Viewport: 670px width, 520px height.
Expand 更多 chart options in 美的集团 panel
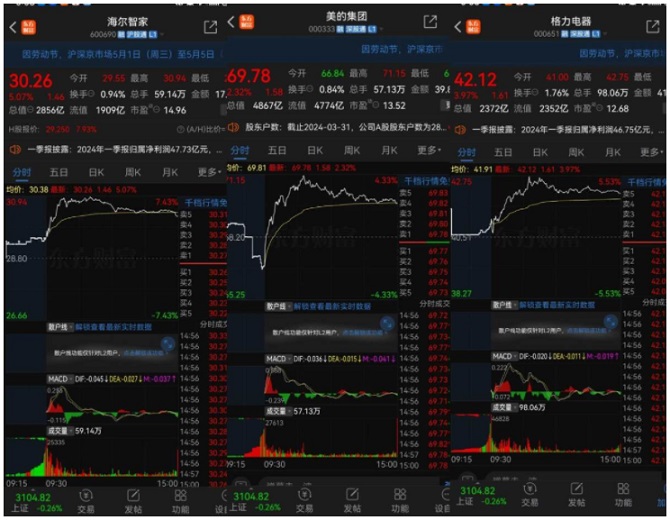point(428,150)
